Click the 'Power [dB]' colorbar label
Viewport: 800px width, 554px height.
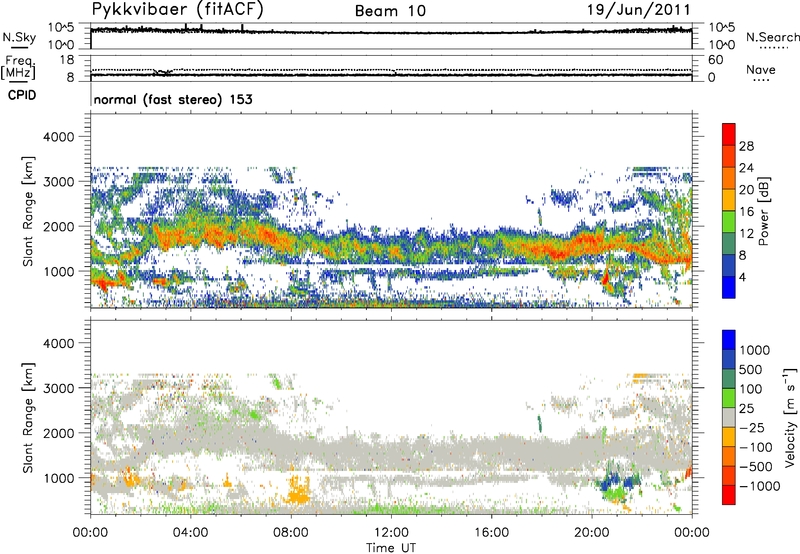763,211
